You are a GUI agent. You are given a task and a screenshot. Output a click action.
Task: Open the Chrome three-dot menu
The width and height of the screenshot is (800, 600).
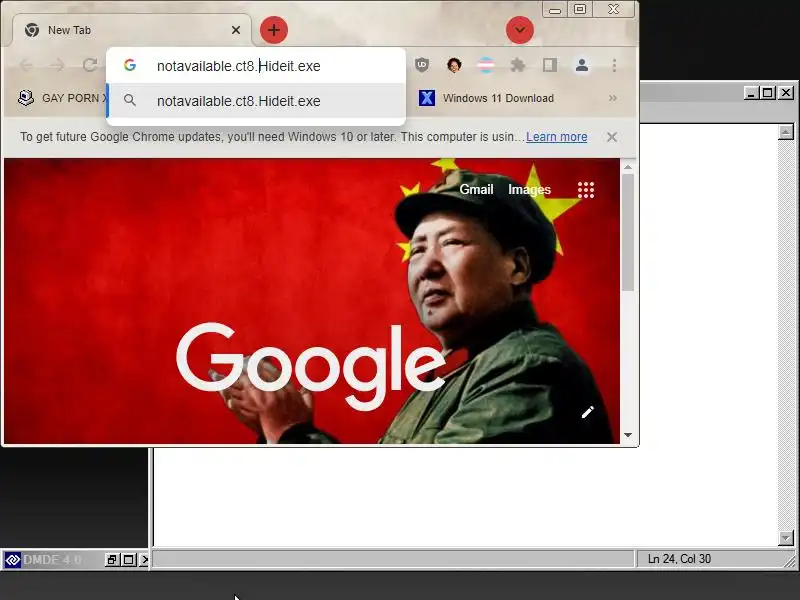(614, 65)
